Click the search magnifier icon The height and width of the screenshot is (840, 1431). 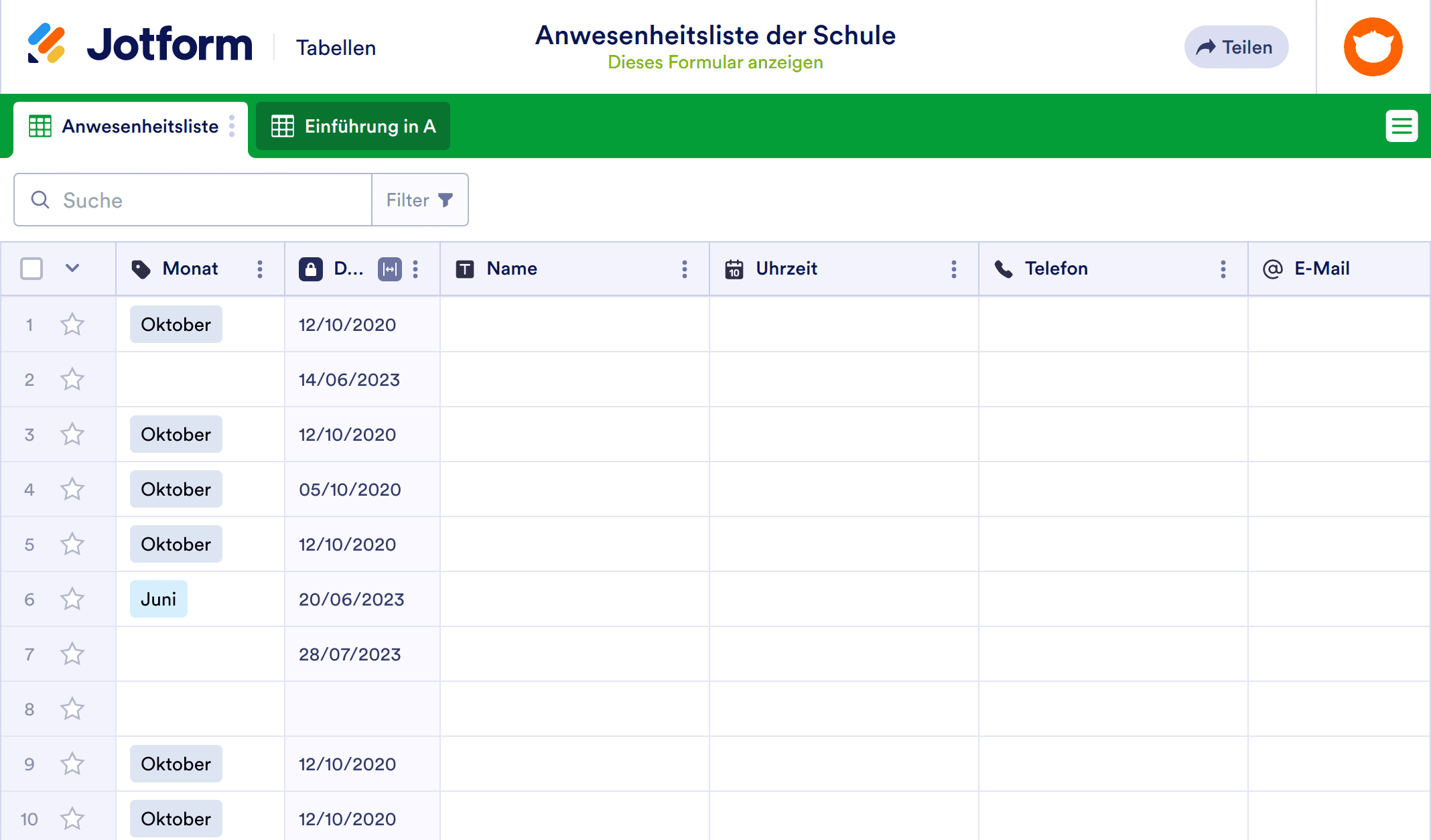[40, 200]
